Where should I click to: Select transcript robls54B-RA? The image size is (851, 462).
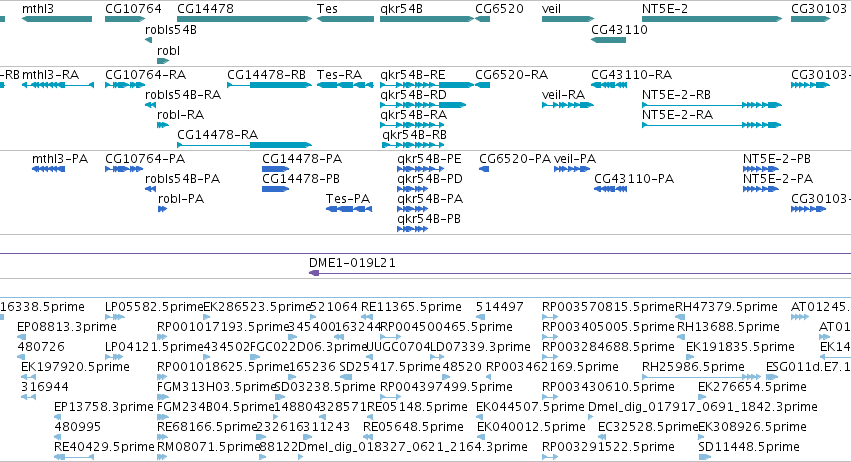150,105
